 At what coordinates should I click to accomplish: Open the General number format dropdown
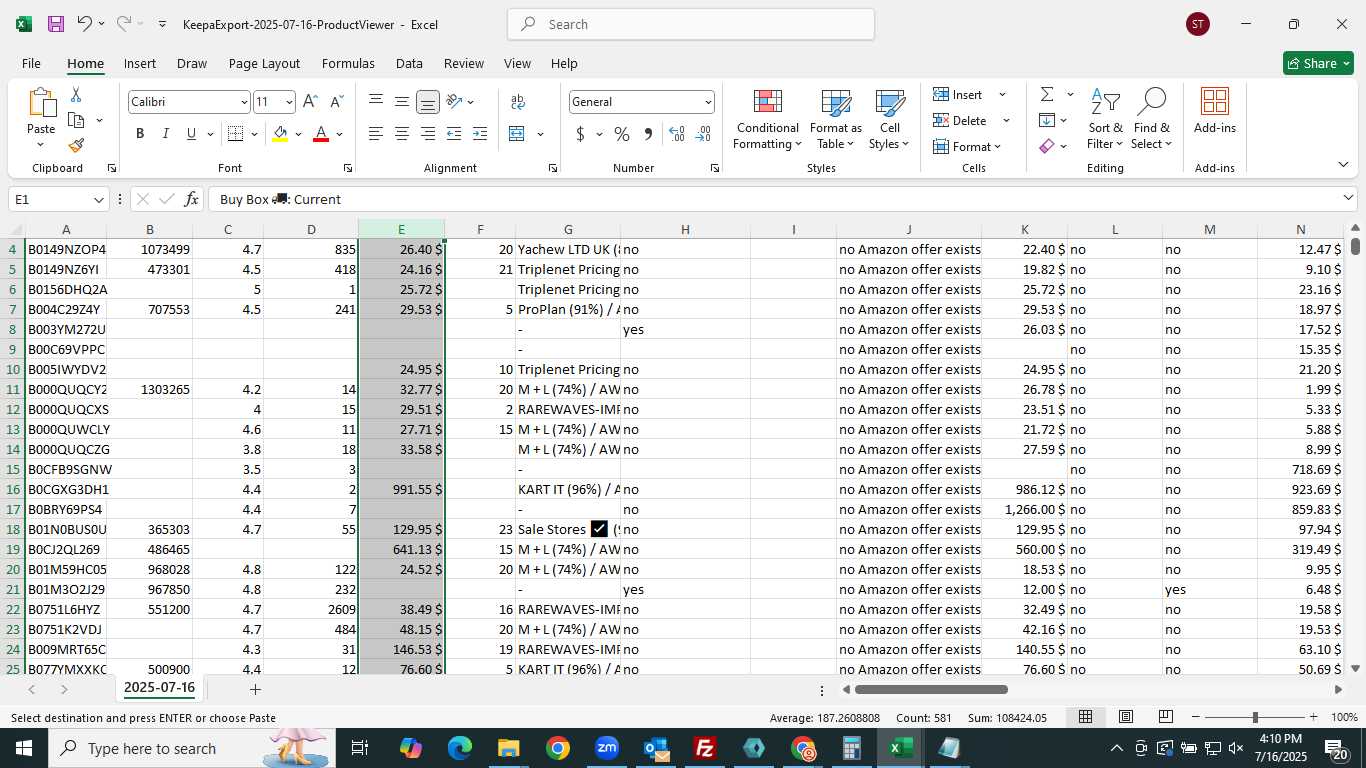[708, 102]
